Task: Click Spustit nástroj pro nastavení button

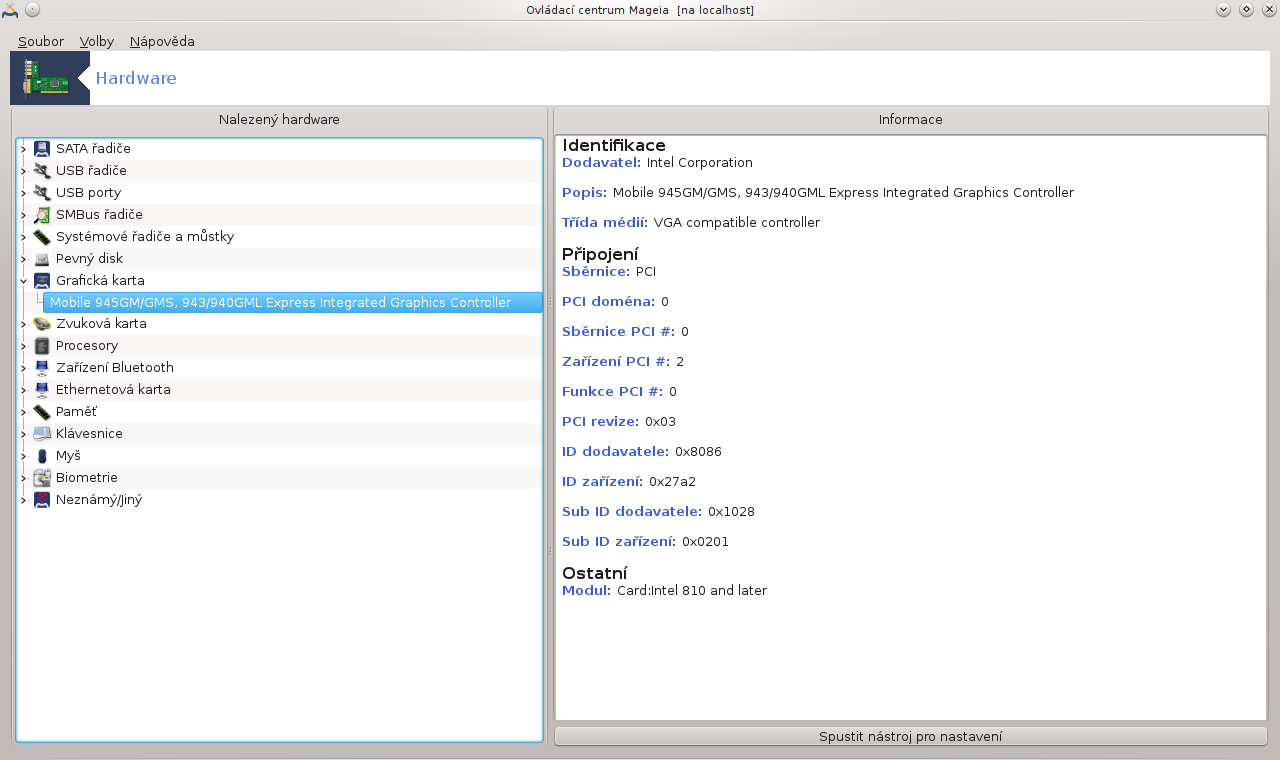Action: 911,737
